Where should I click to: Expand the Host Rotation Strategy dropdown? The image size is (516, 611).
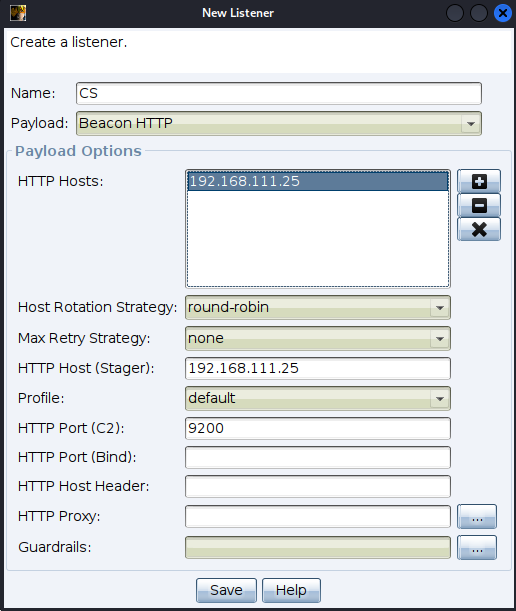click(x=318, y=307)
